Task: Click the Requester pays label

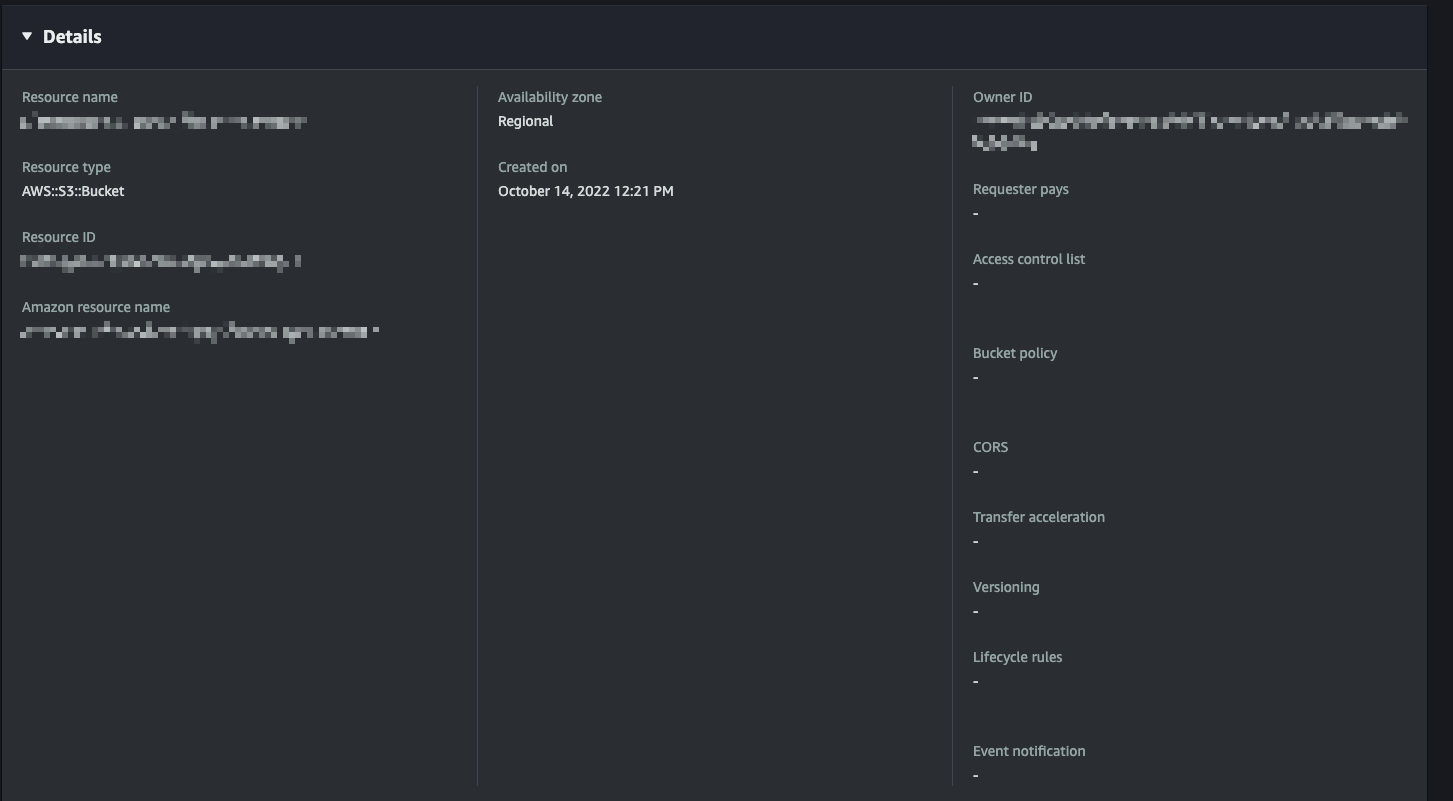Action: click(1020, 189)
